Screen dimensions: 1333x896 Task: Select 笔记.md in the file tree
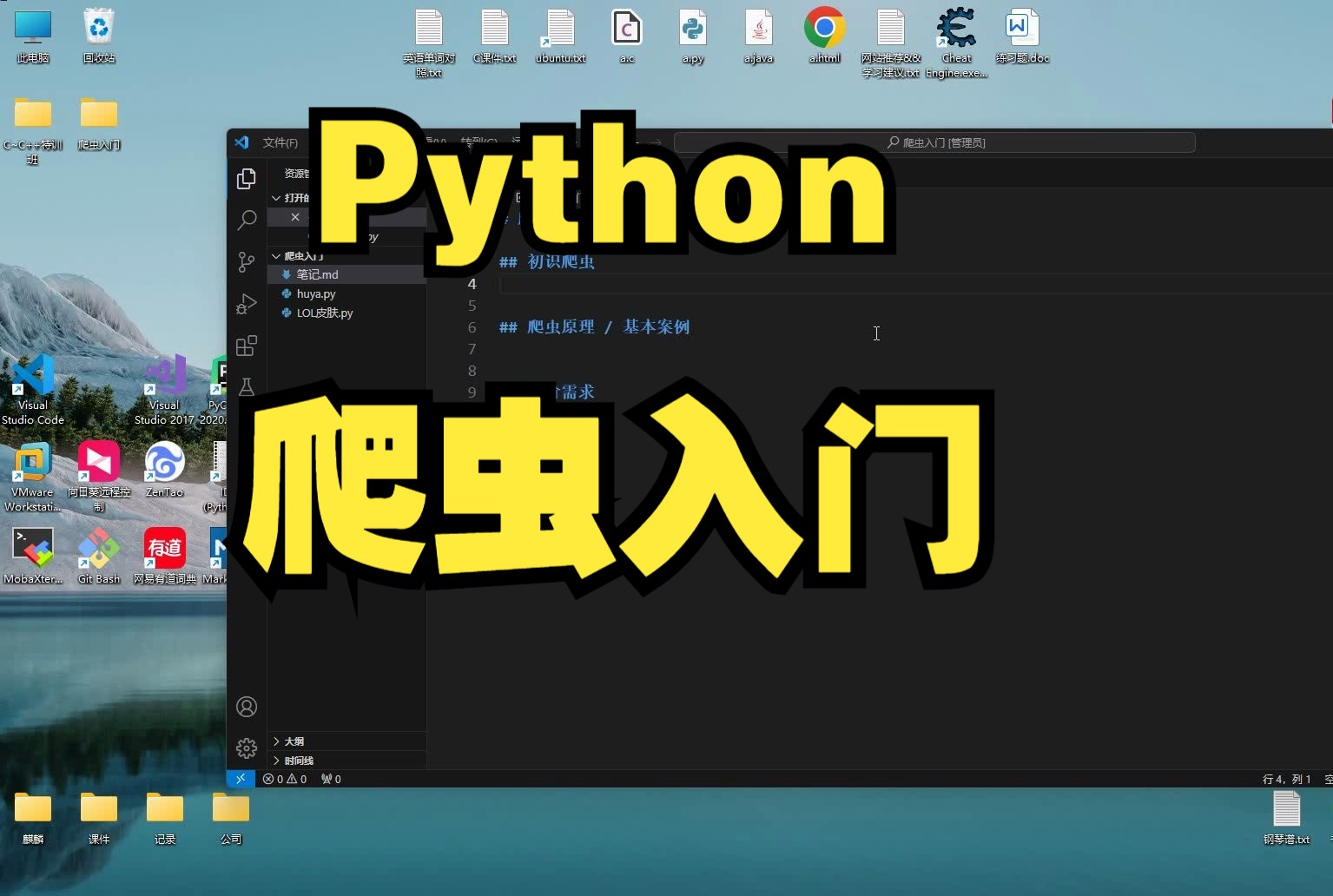coord(346,274)
